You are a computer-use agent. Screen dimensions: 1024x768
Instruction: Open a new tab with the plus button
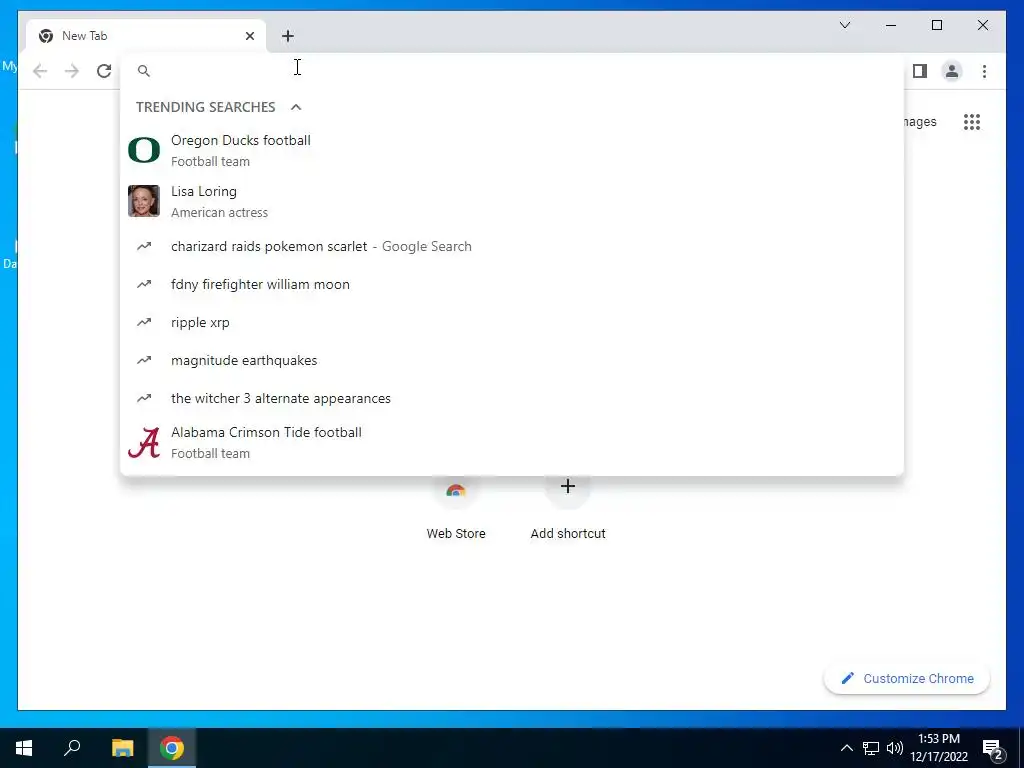coord(288,36)
